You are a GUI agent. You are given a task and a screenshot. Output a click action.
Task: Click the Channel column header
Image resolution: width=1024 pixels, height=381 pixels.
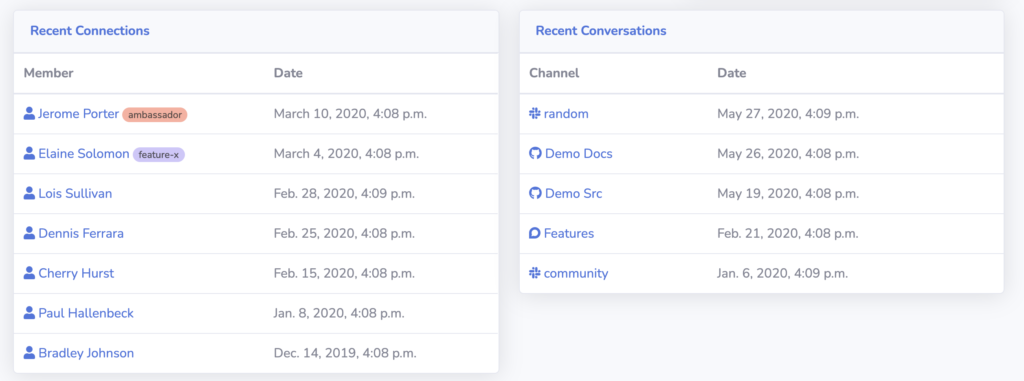point(554,73)
